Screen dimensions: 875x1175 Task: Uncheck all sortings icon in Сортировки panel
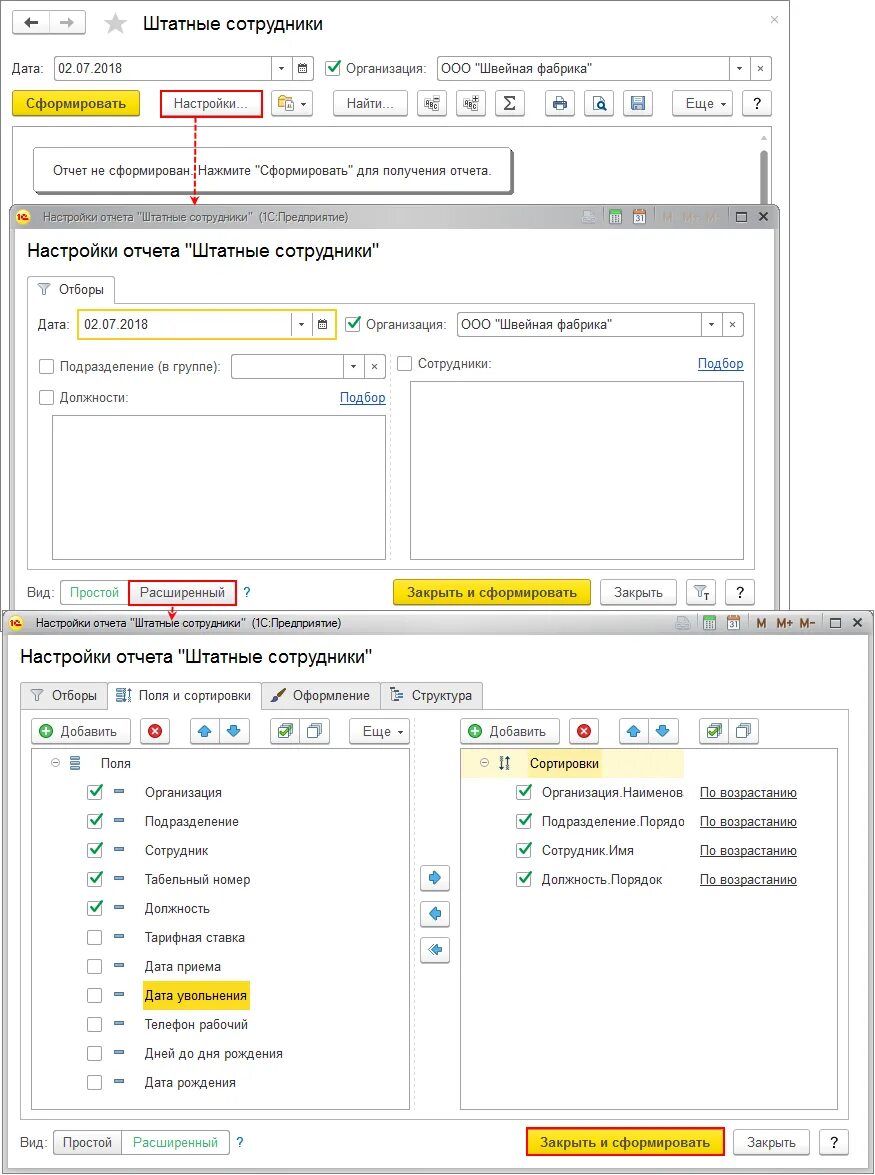point(743,731)
